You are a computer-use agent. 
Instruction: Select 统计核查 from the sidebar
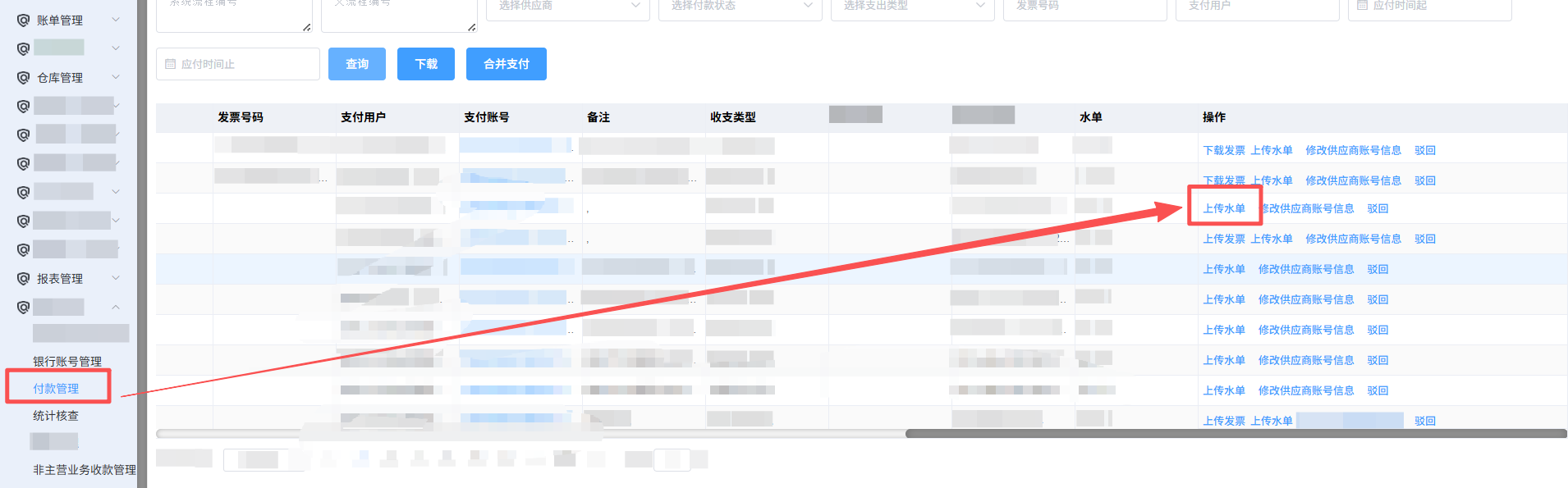[56, 416]
